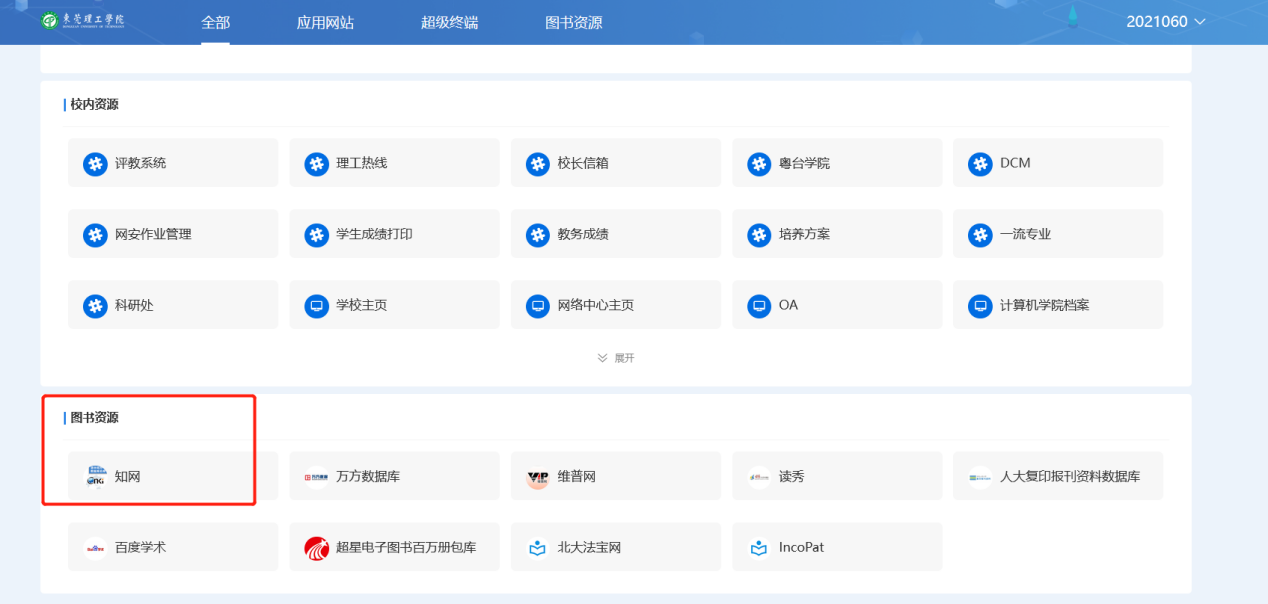
Task: Click the university logo in header
Action: click(83, 21)
